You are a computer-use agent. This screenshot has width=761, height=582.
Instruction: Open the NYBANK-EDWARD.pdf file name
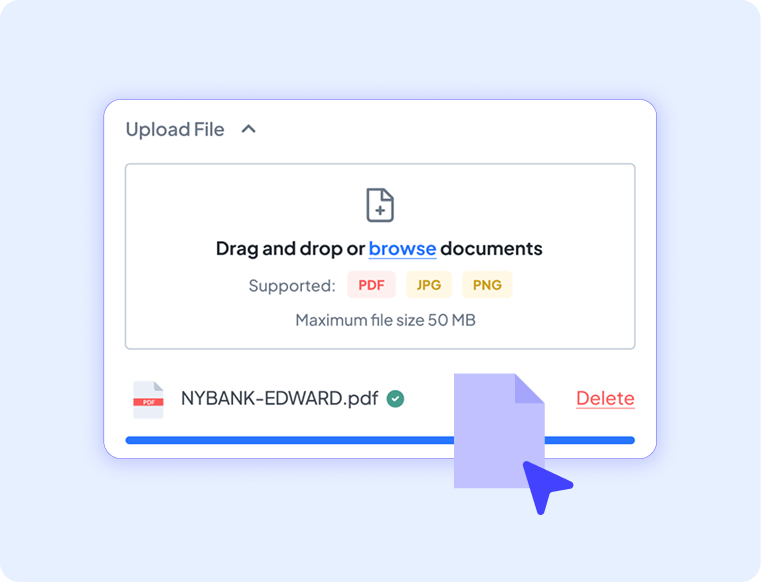[x=280, y=399]
